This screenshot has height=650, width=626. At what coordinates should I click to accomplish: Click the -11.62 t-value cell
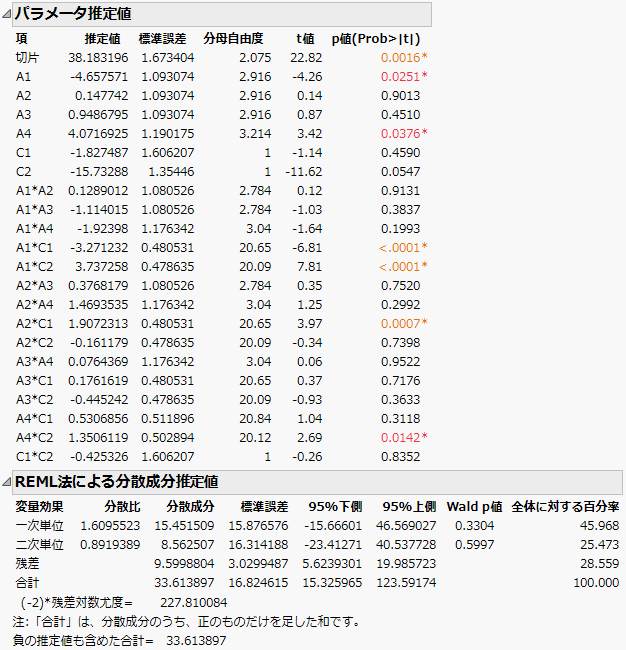(x=303, y=172)
